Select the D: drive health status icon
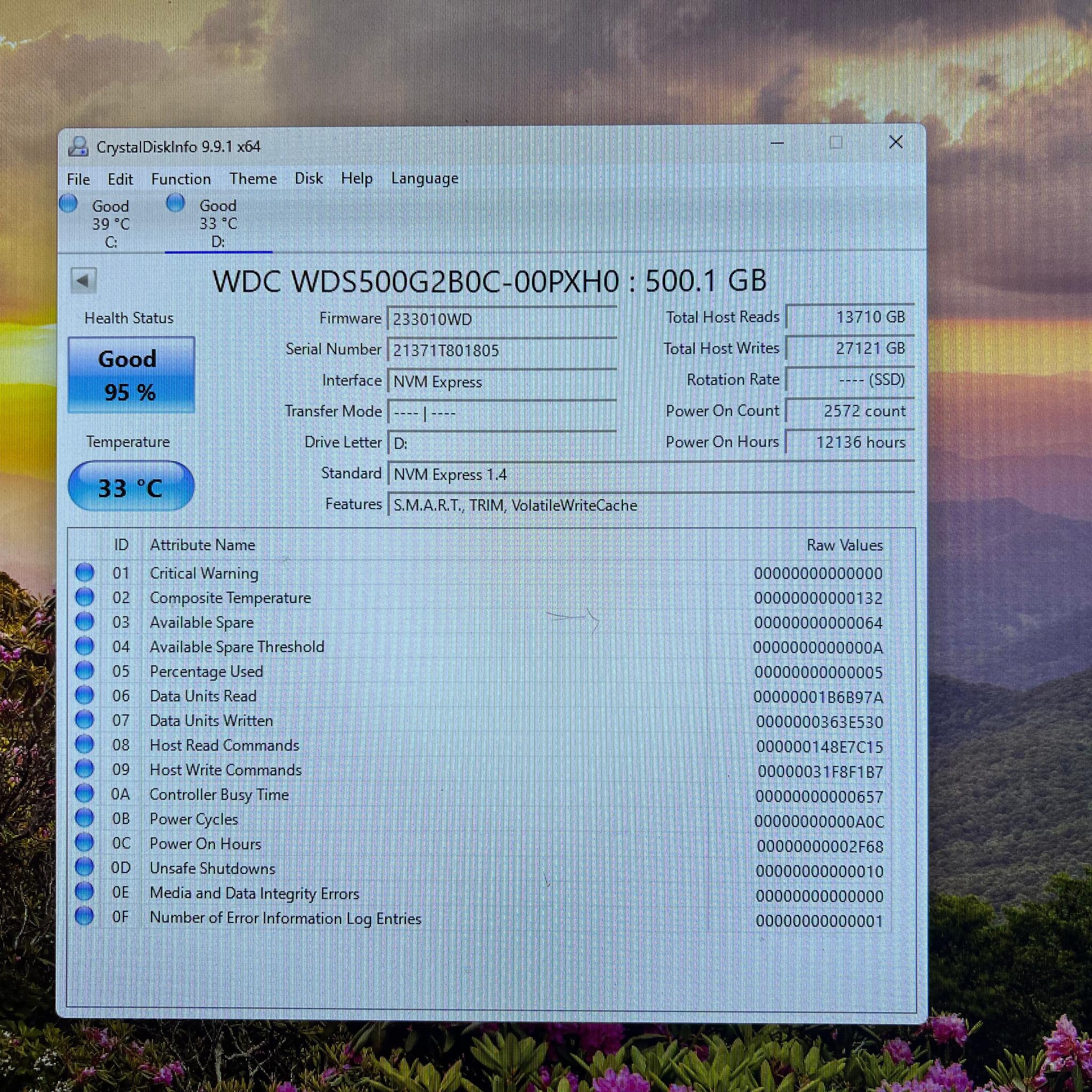The height and width of the screenshot is (1092, 1092). coord(176,202)
